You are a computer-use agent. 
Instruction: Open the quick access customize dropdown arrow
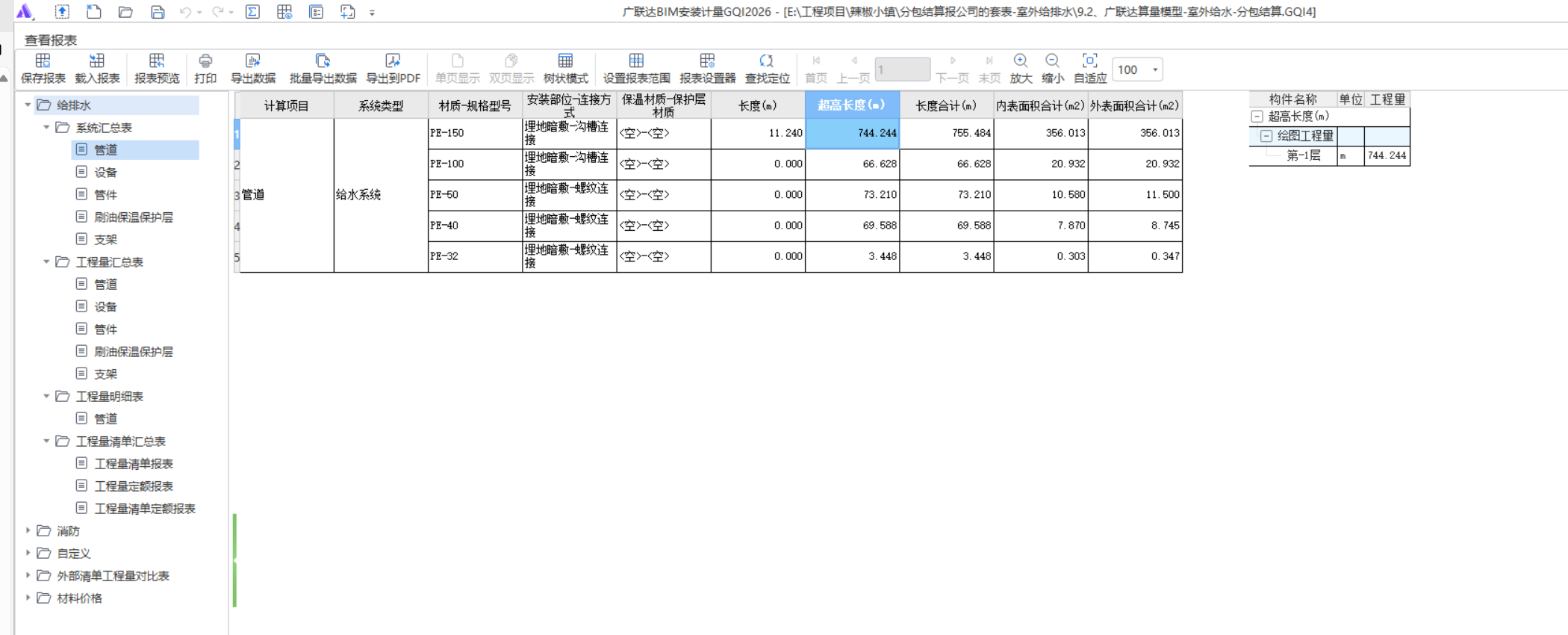click(372, 13)
